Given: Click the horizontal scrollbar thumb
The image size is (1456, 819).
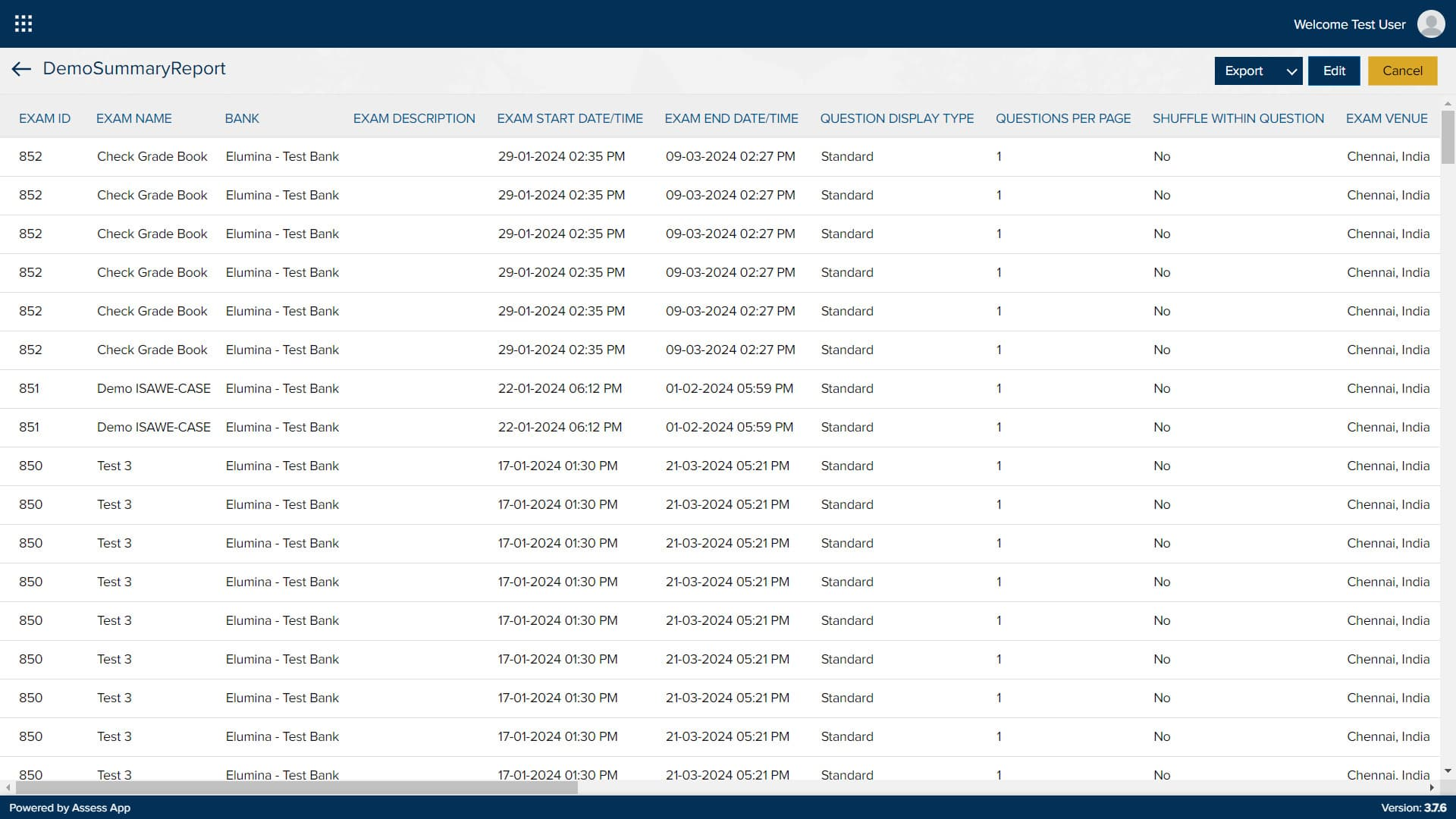Looking at the screenshot, I should (x=297, y=787).
